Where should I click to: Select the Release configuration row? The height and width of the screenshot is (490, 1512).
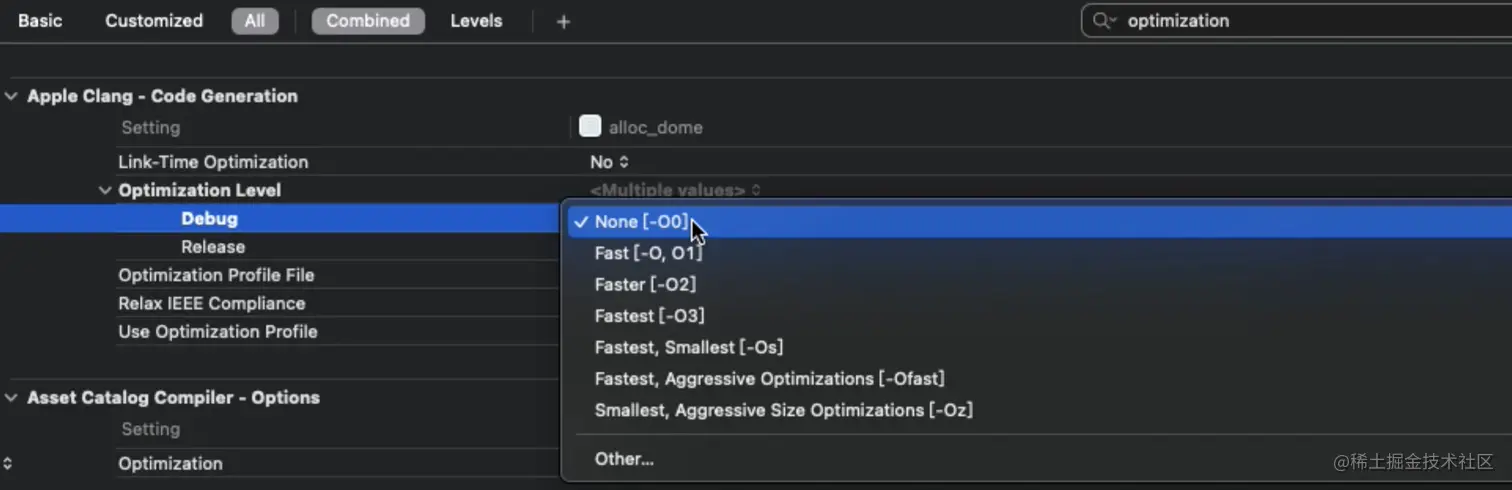213,247
